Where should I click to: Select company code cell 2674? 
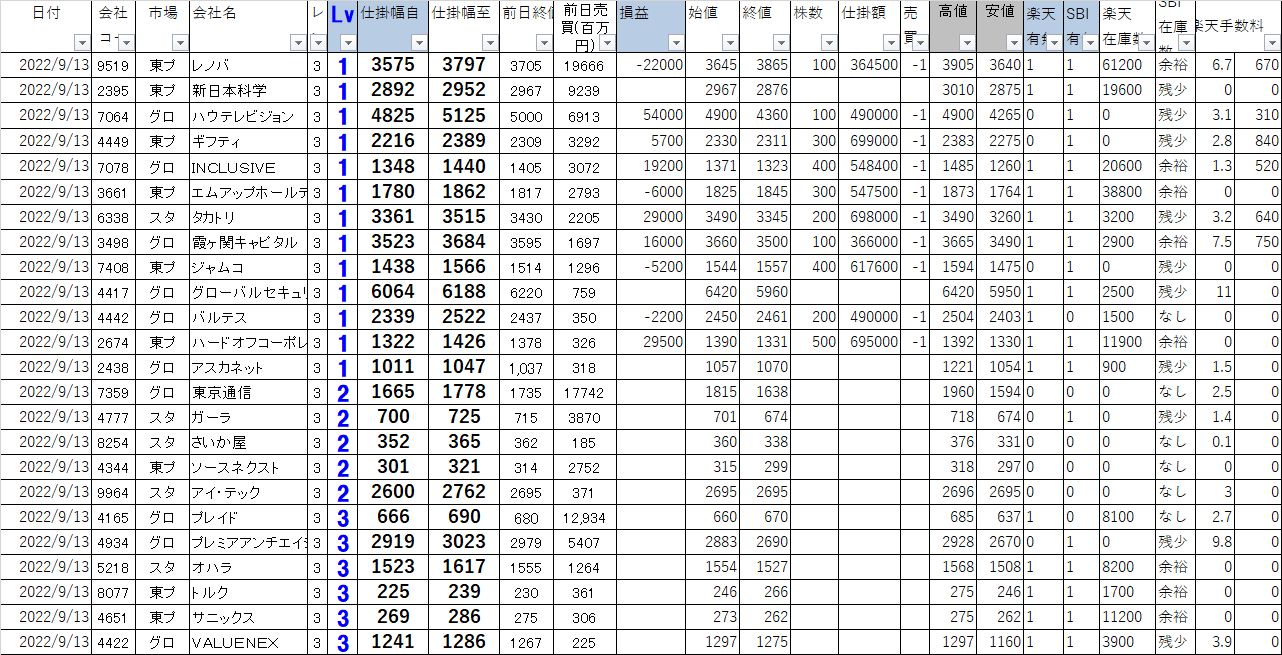pyautogui.click(x=113, y=342)
